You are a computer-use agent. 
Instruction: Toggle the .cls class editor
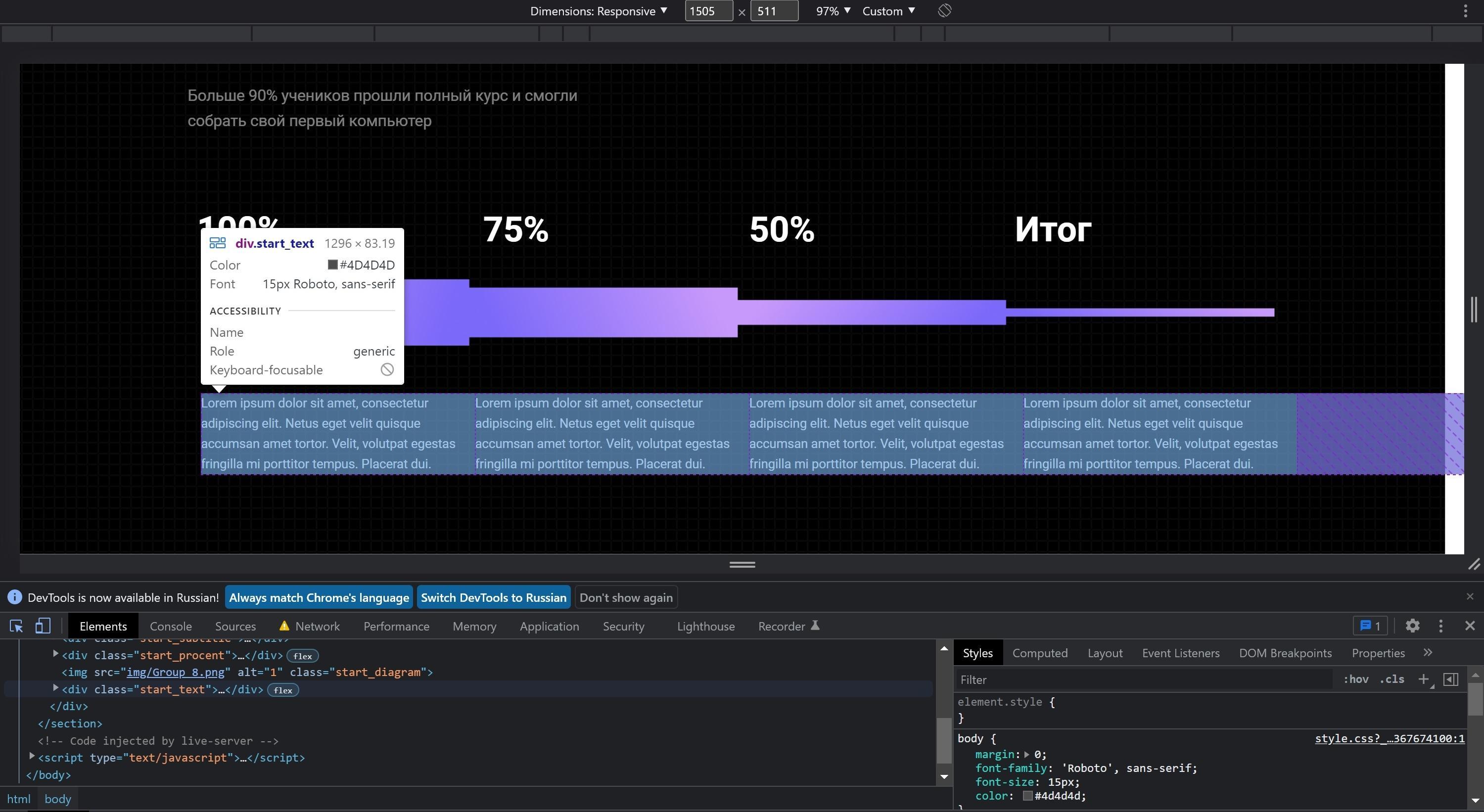[1392, 679]
